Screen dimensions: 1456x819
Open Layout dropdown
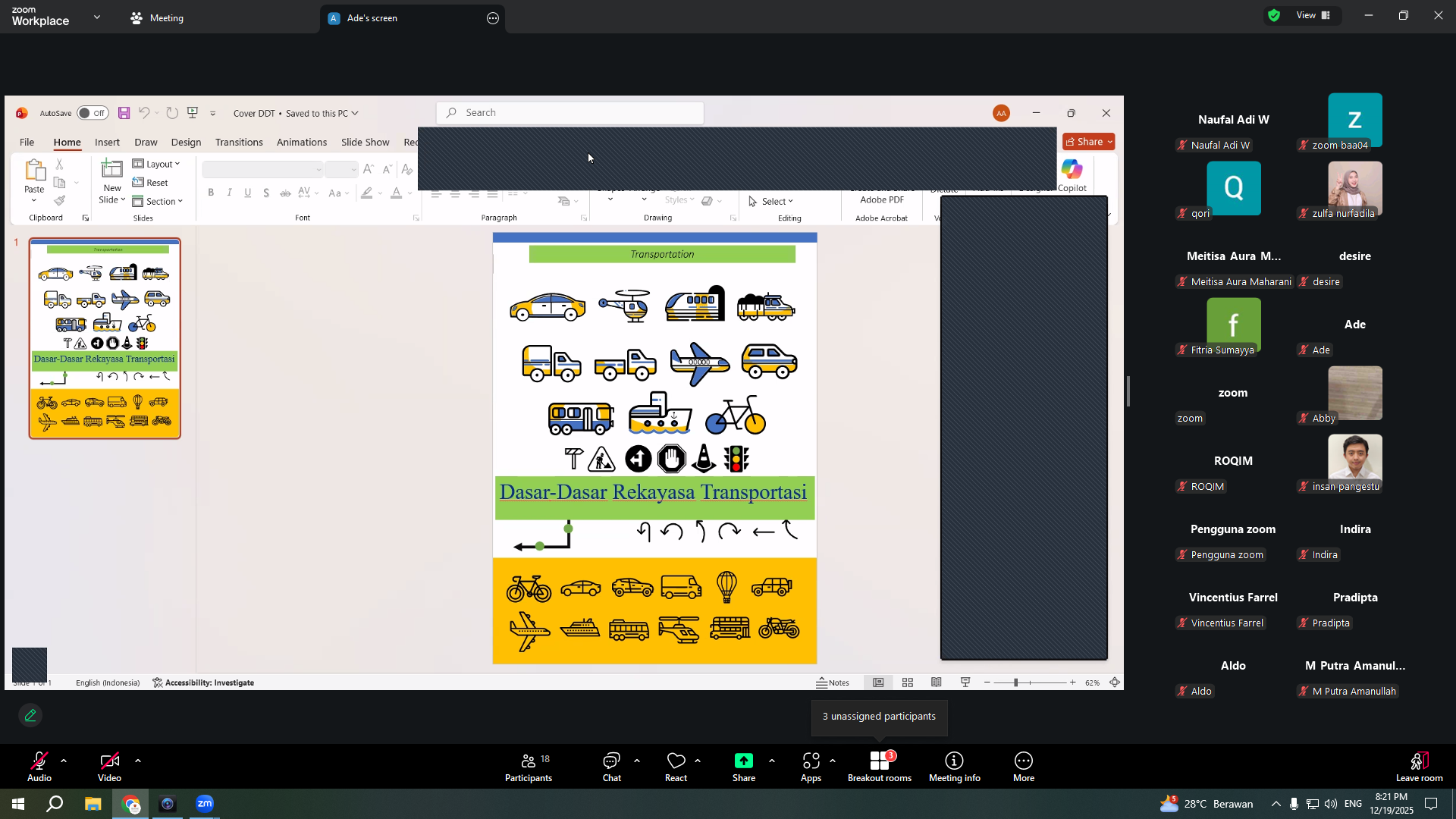[156, 164]
